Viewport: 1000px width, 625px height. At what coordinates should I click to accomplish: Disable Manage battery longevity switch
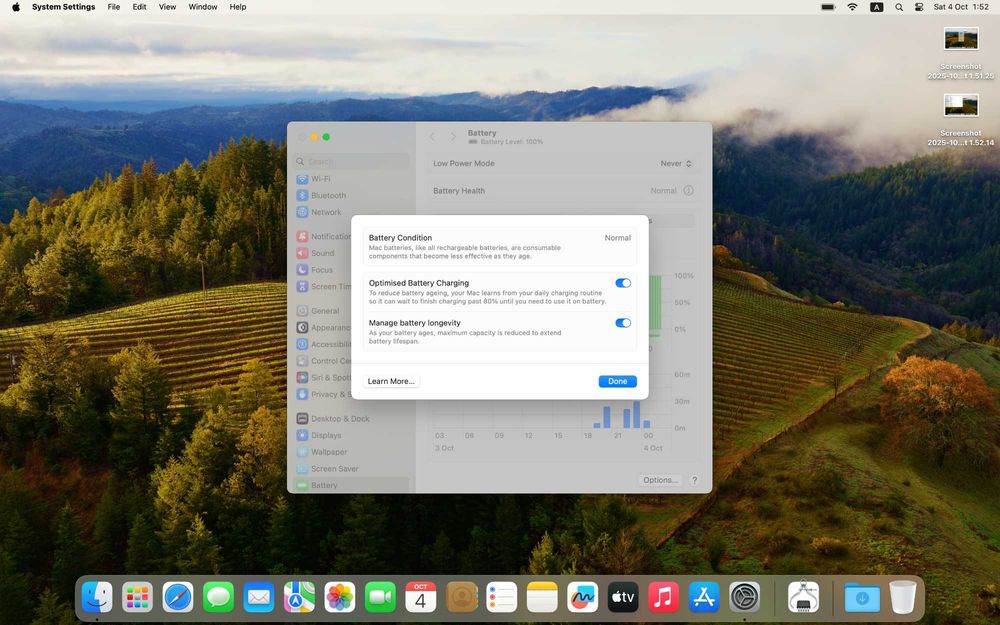coord(622,323)
